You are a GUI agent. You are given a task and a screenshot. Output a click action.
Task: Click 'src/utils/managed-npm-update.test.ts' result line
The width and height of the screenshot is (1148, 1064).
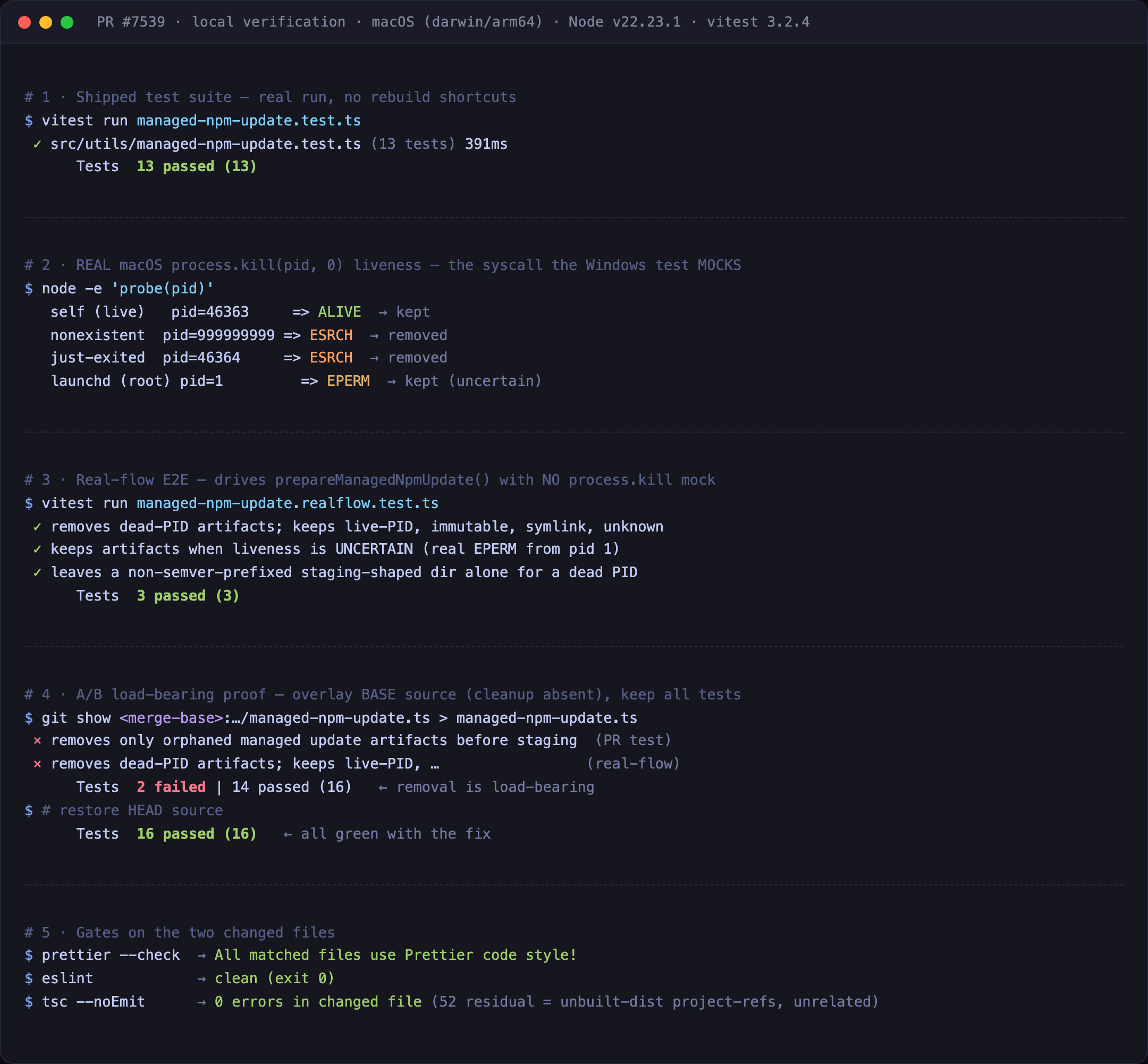206,144
